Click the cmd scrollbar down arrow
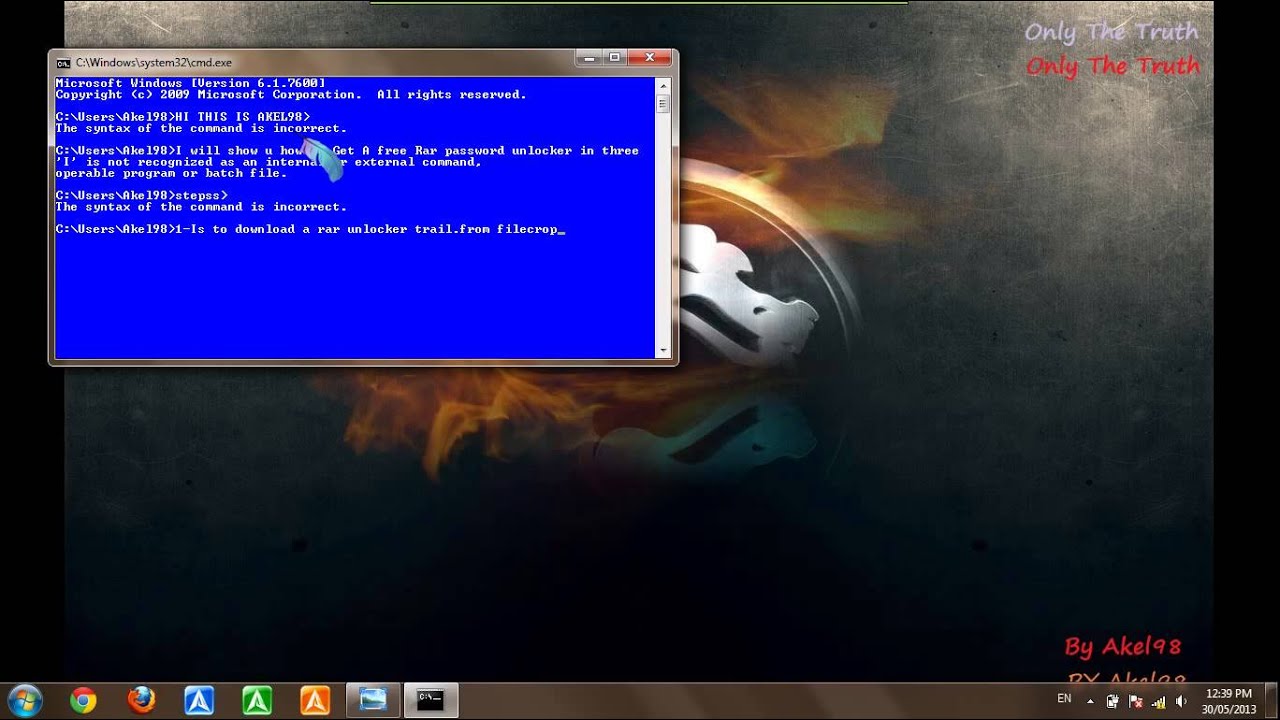The height and width of the screenshot is (720, 1280). tap(662, 351)
